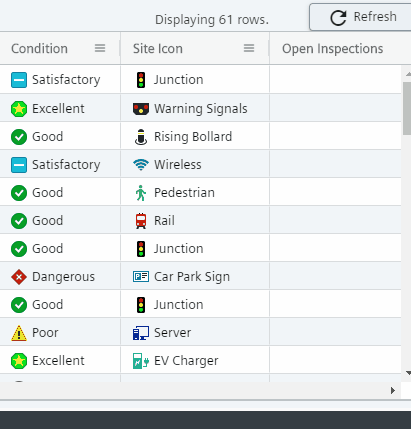Image resolution: width=411 pixels, height=429 pixels.
Task: Select the first Satisfactory Junction row
Action: click(200, 80)
